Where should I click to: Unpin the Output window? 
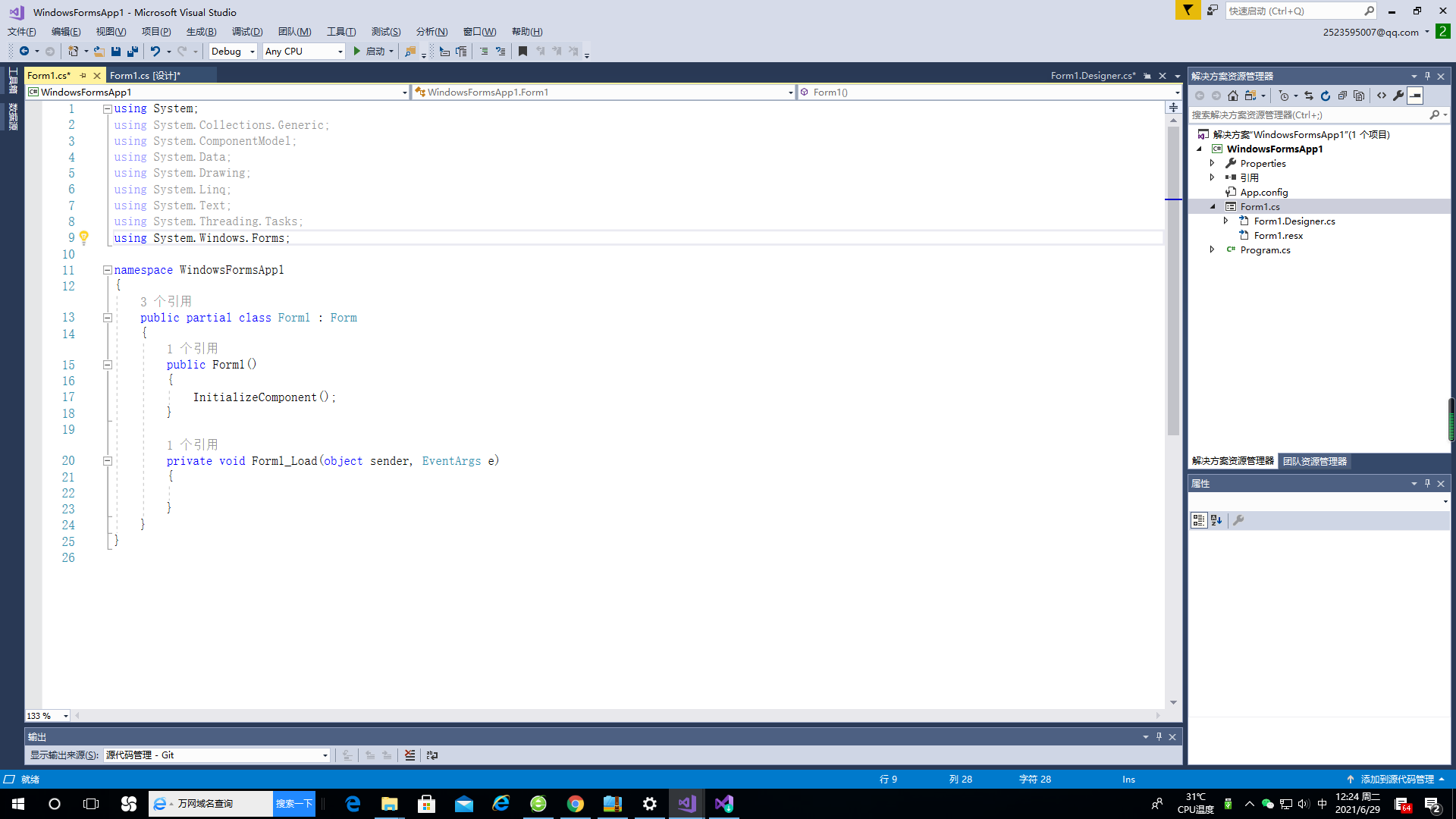pos(1158,736)
